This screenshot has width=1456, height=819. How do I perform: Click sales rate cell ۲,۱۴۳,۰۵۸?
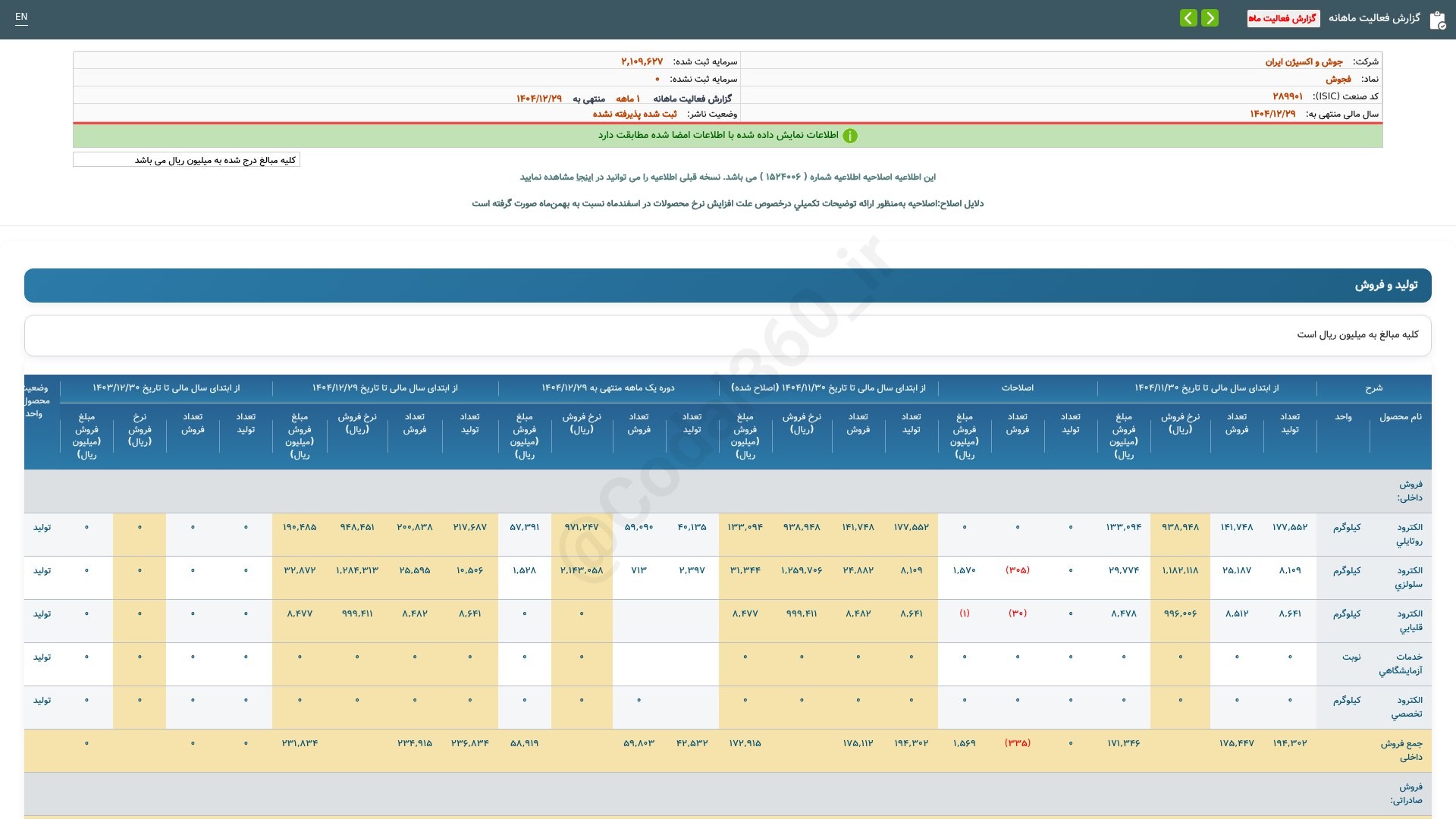[x=582, y=570]
